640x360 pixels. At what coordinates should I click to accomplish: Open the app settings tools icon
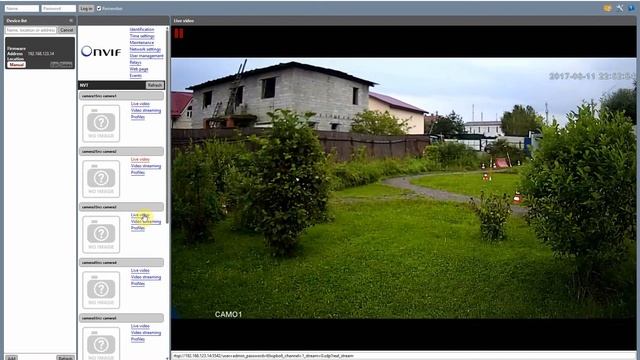point(620,8)
